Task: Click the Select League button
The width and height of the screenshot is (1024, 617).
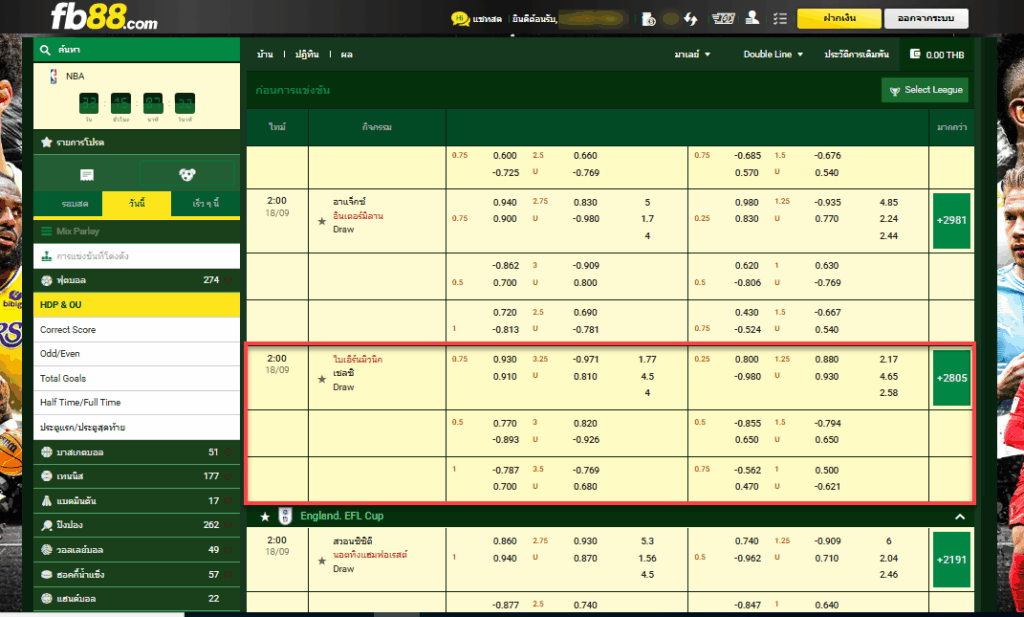Action: 925,90
